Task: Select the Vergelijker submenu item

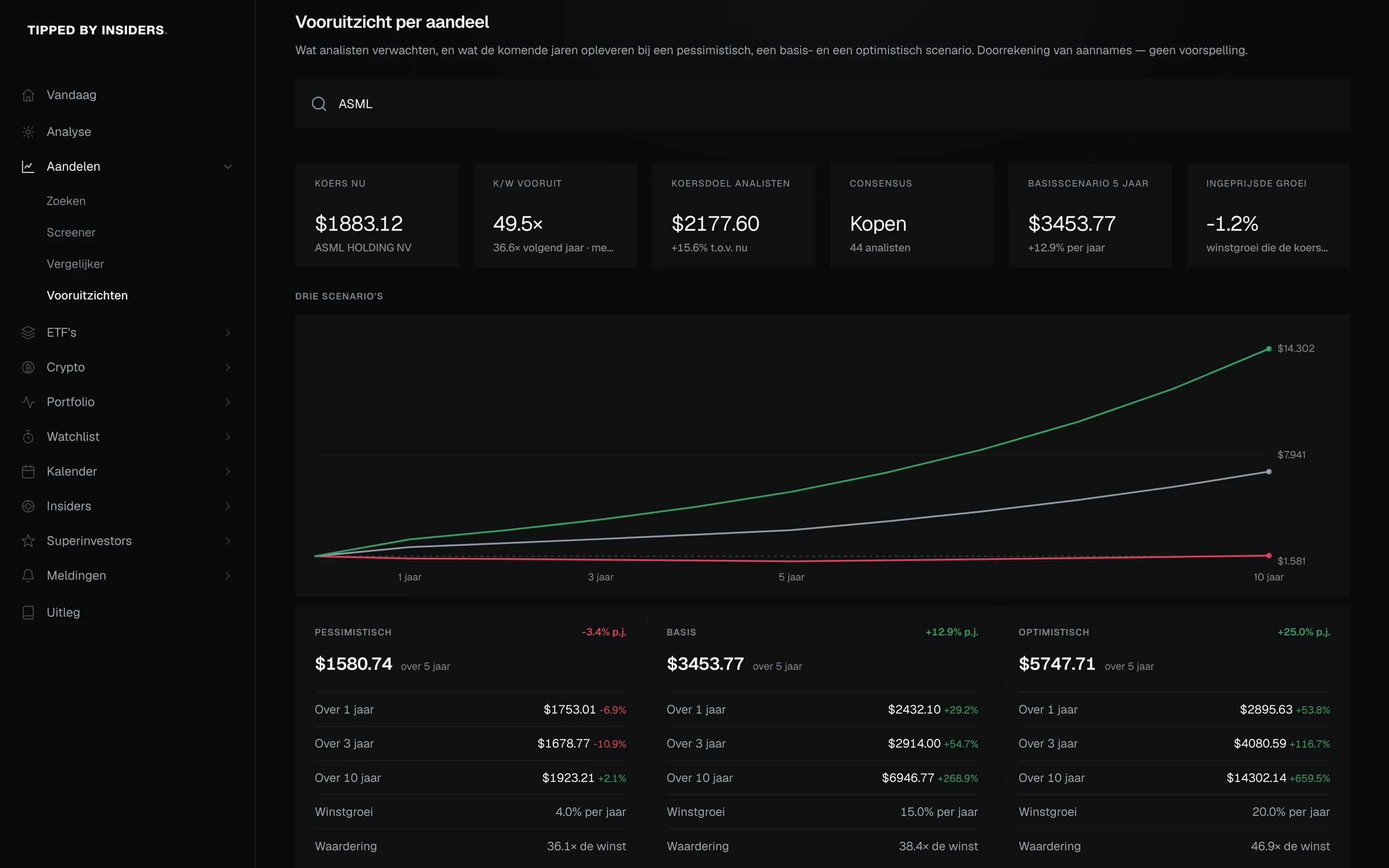Action: [75, 264]
